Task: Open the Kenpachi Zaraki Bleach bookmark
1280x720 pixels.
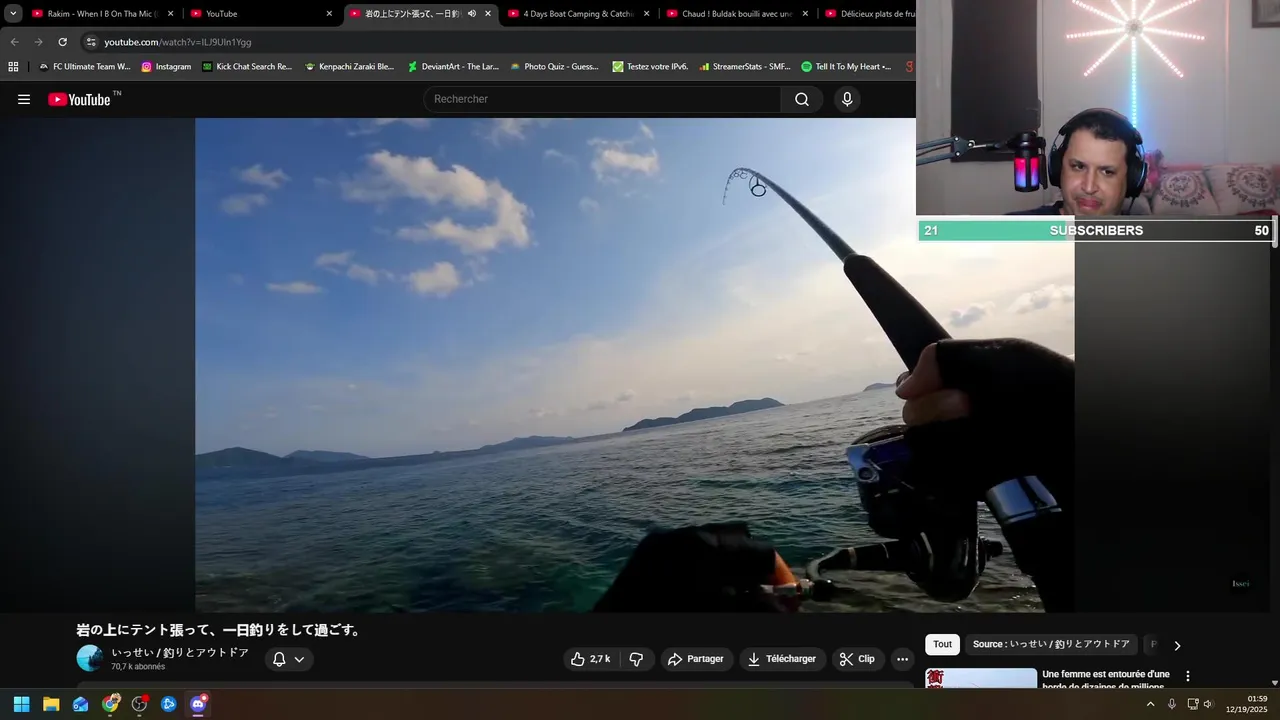Action: [350, 67]
